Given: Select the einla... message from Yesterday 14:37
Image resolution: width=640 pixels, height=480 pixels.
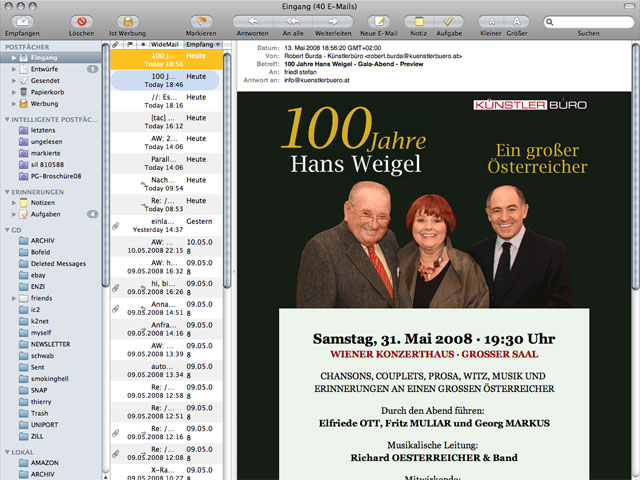Looking at the screenshot, I should click(167, 225).
